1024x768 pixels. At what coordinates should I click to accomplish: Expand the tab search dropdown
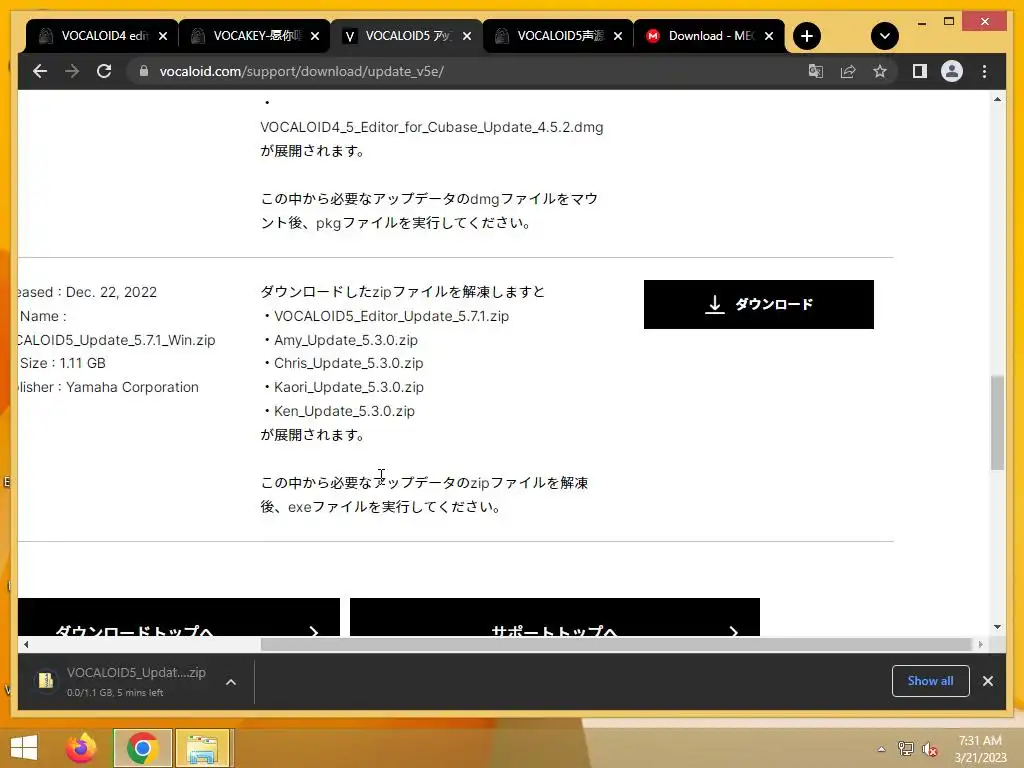pyautogui.click(x=885, y=36)
